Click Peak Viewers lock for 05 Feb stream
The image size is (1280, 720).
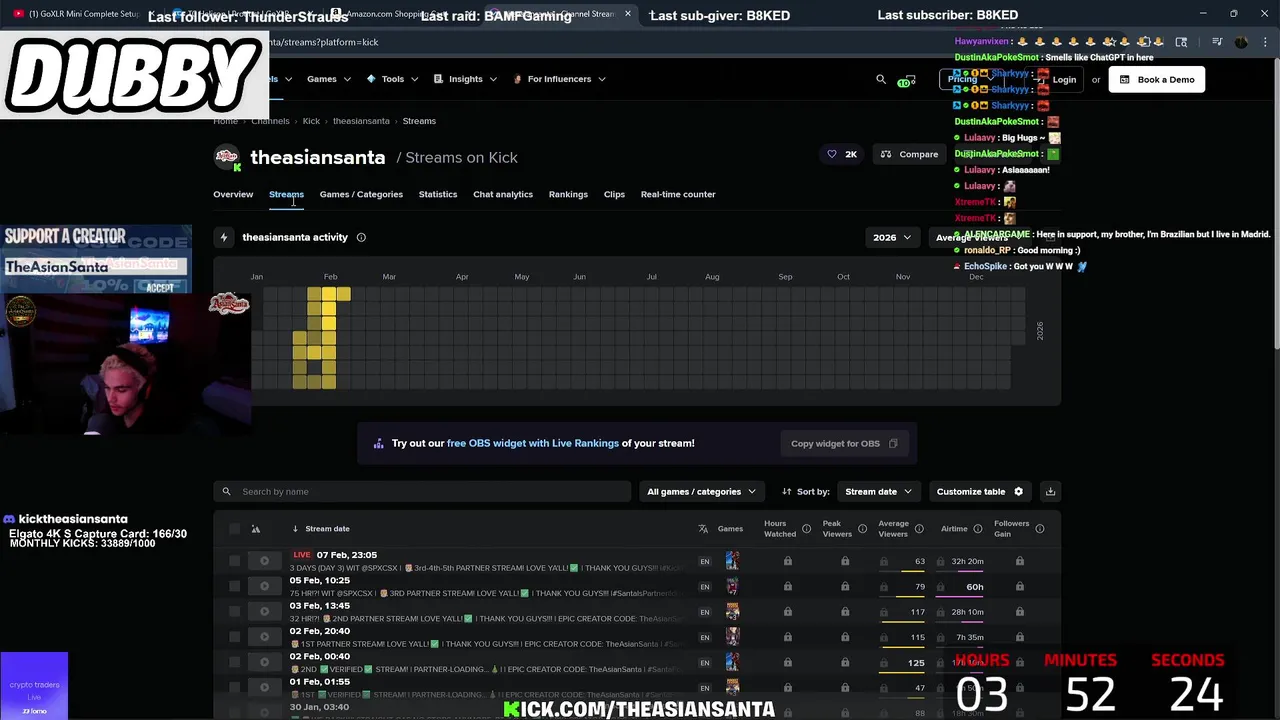point(845,586)
